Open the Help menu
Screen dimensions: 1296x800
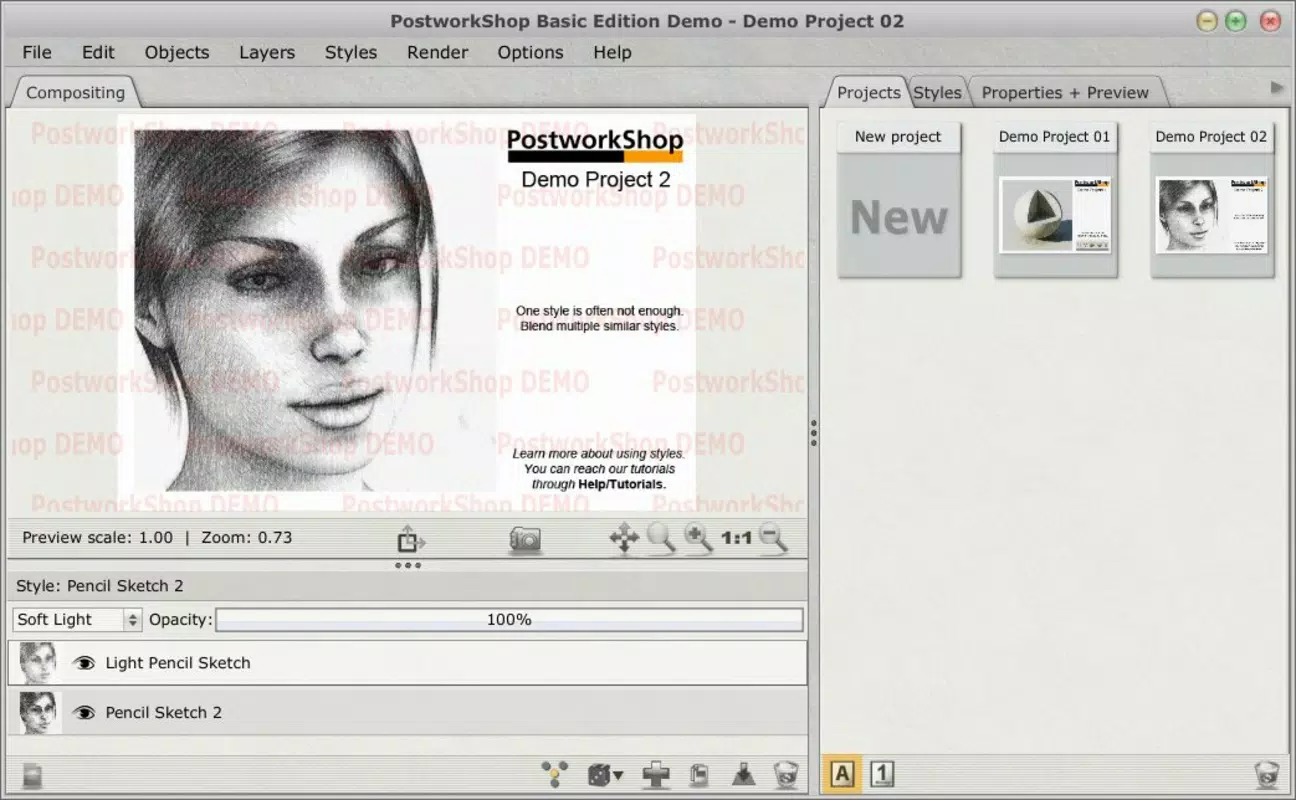pos(612,52)
